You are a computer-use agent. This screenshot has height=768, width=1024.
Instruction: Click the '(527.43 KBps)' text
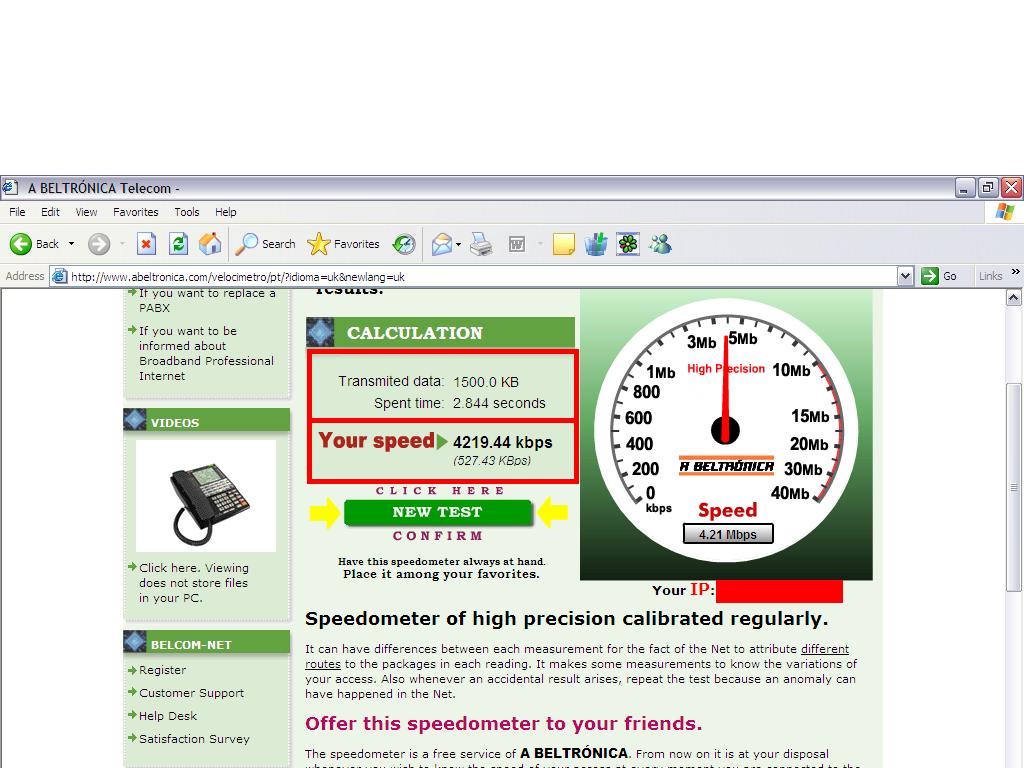[x=492, y=460]
